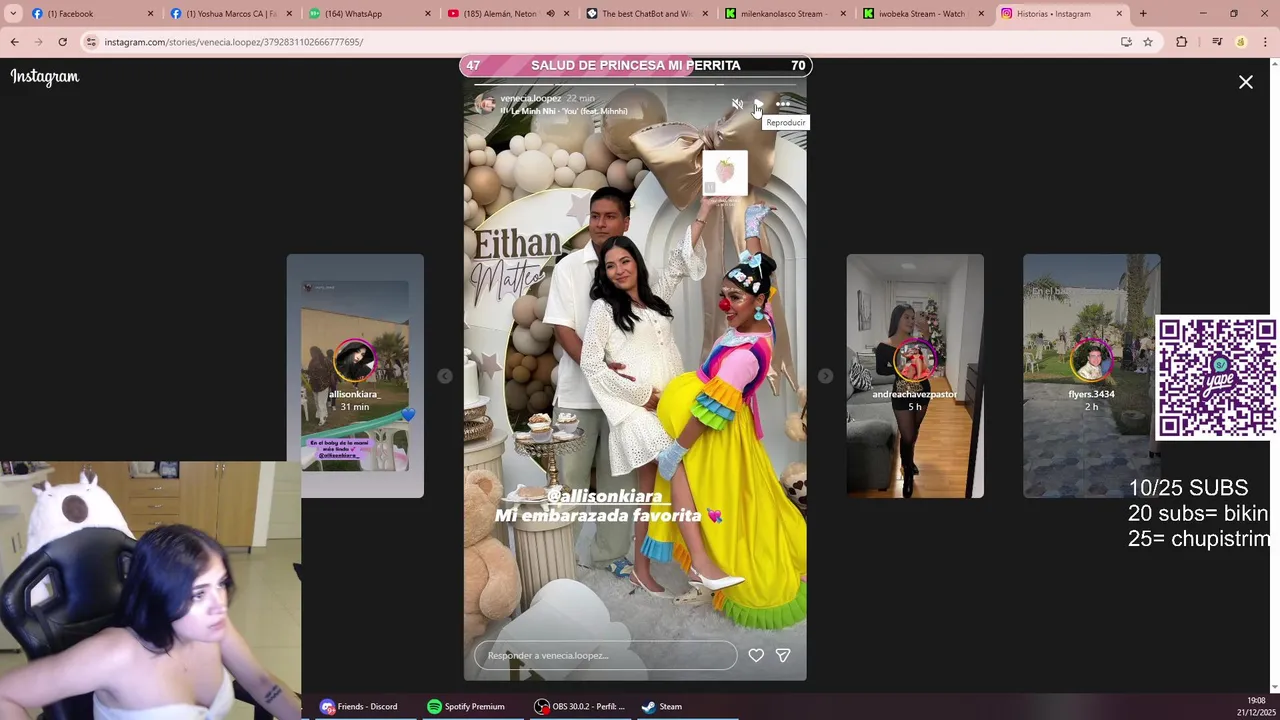Click the browser Back arrow
Screen dimensions: 1280x720
14,42
